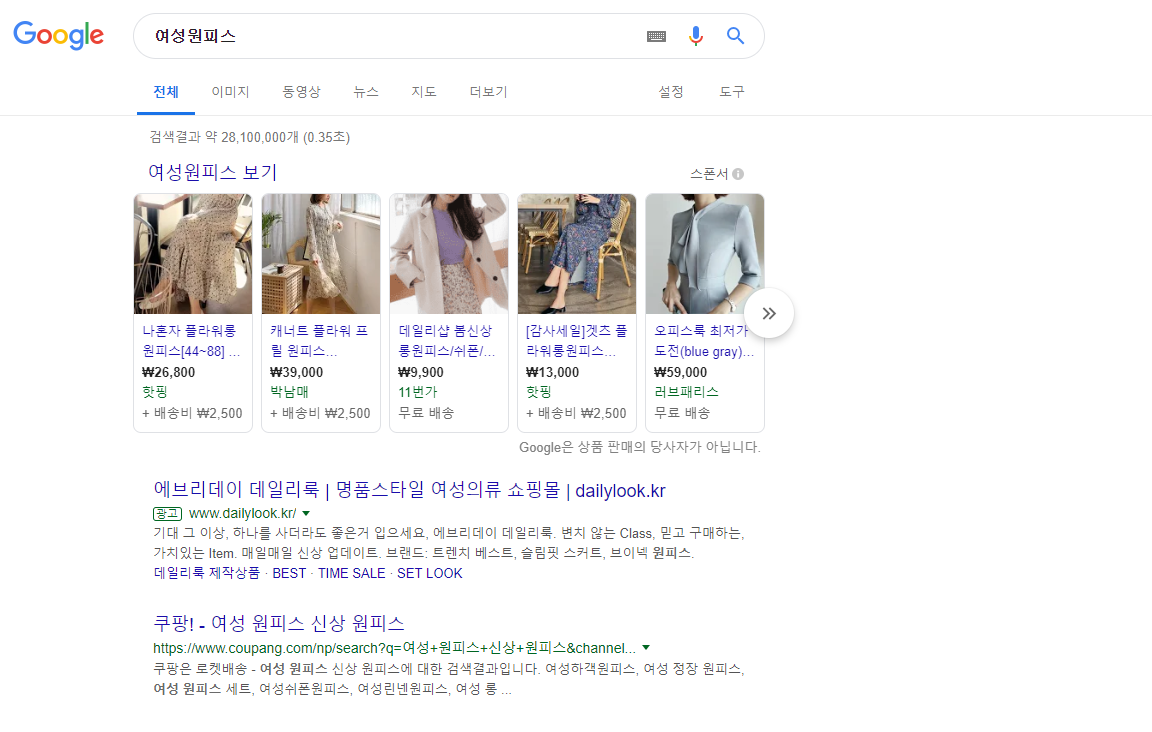
Task: Expand the dropdown arrow beside the coupang.com URL
Action: (x=646, y=647)
